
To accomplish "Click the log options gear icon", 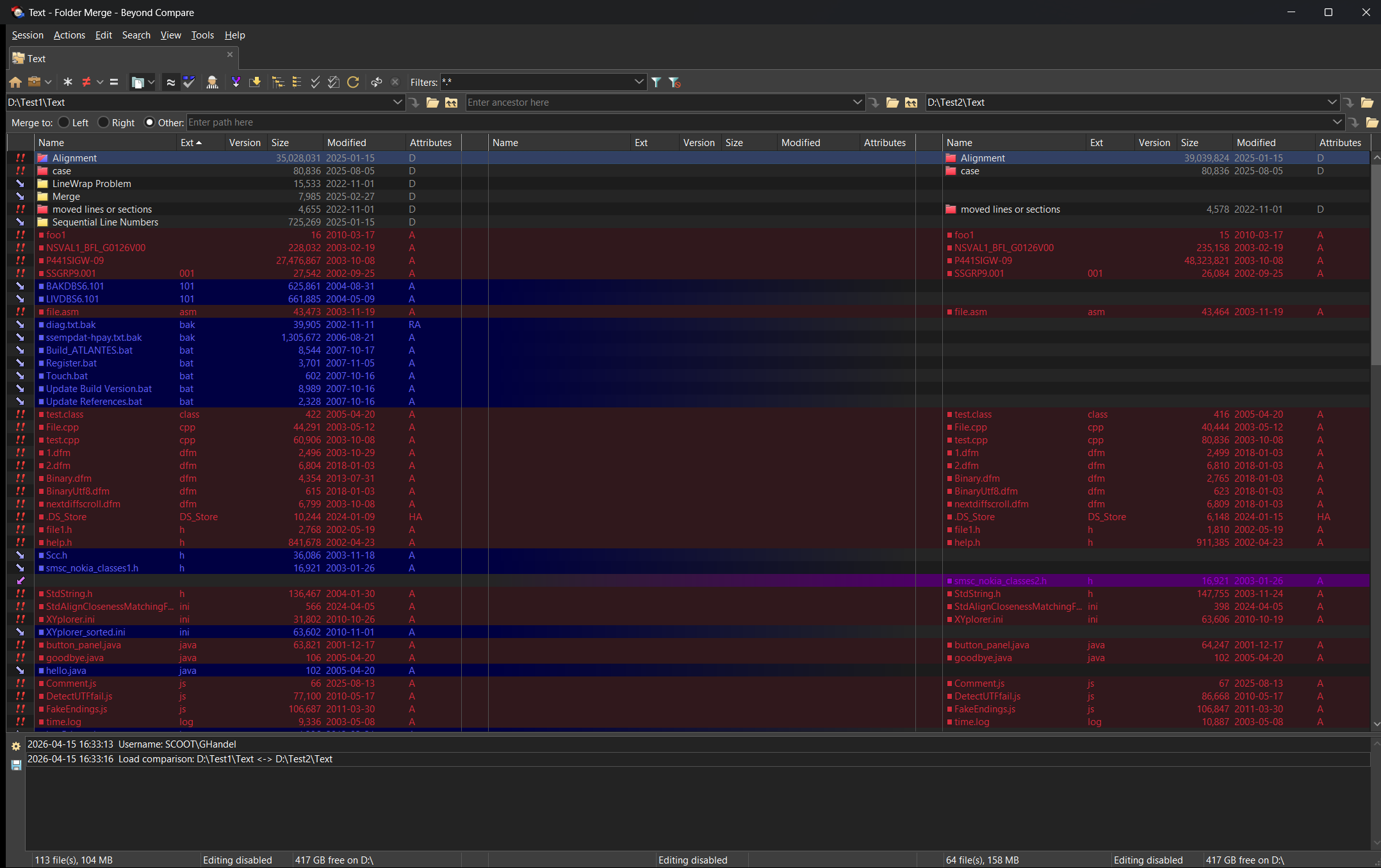I will coord(16,746).
